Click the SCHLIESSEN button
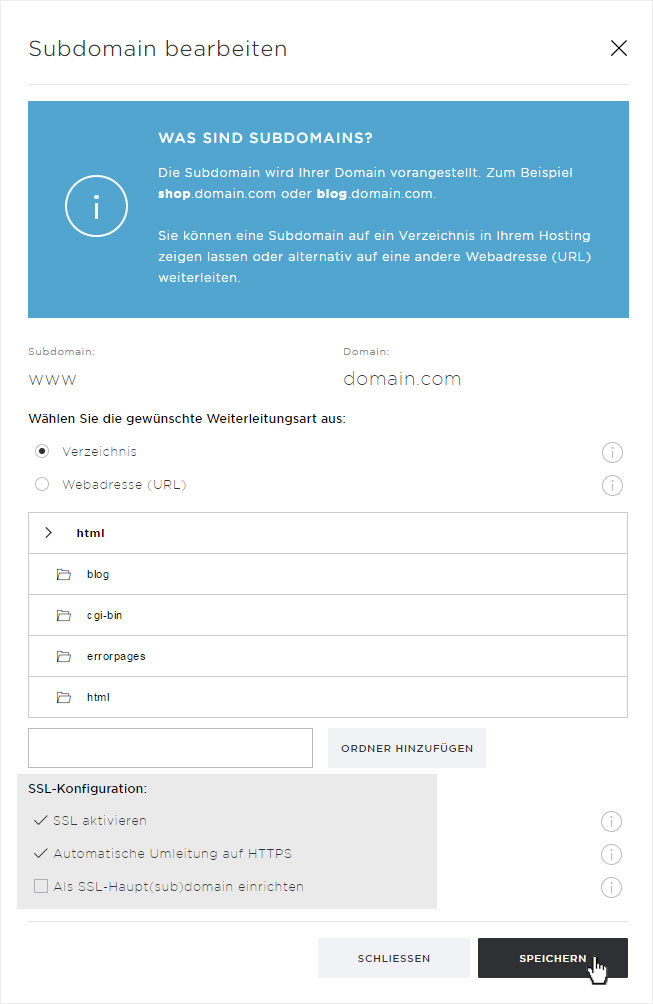The height and width of the screenshot is (1004, 653). point(394,958)
